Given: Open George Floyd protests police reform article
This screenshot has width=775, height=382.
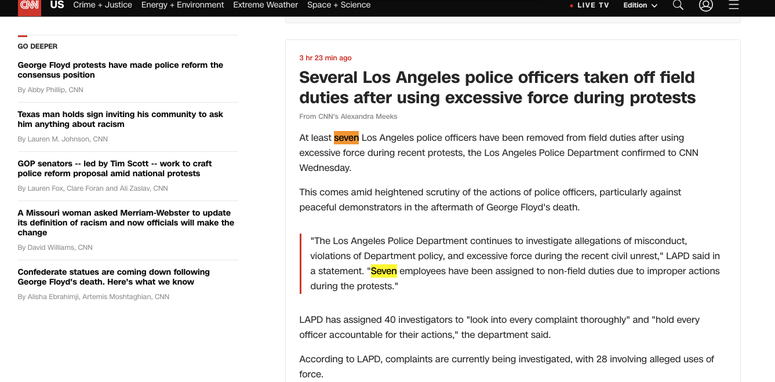Looking at the screenshot, I should (x=120, y=70).
